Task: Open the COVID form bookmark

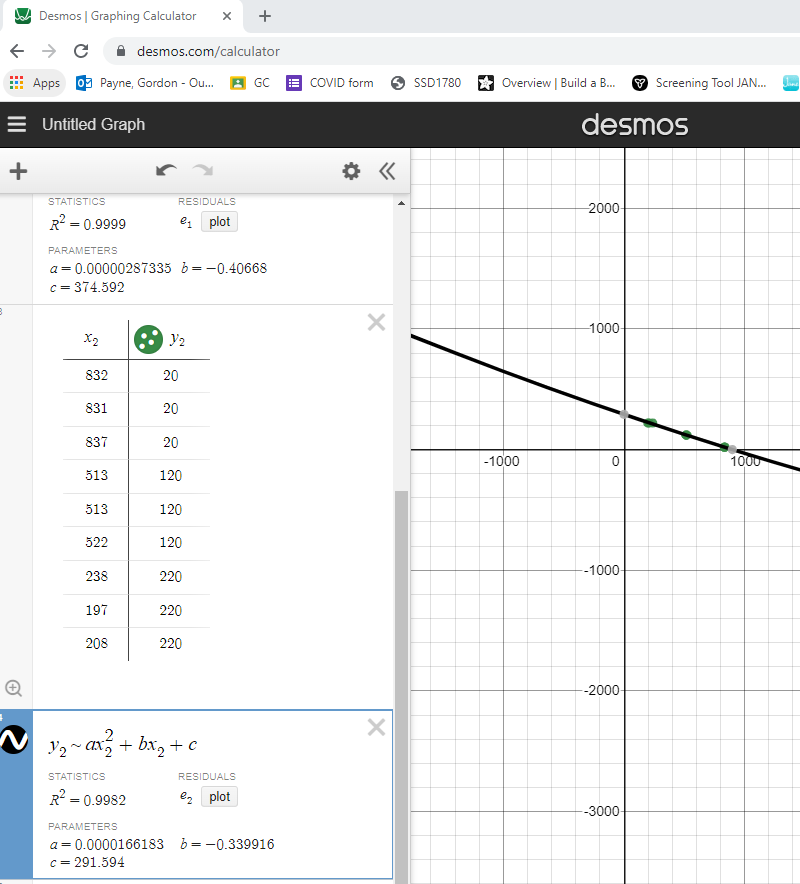Action: [330, 83]
